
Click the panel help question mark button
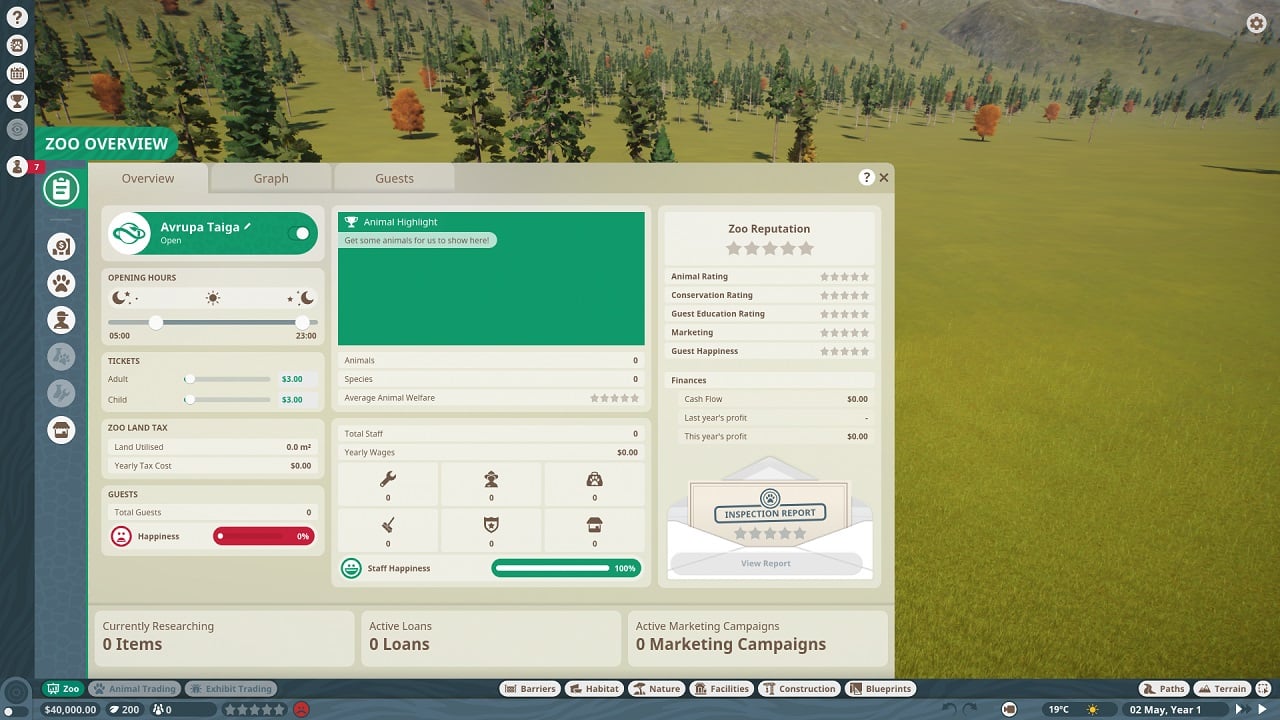(866, 177)
